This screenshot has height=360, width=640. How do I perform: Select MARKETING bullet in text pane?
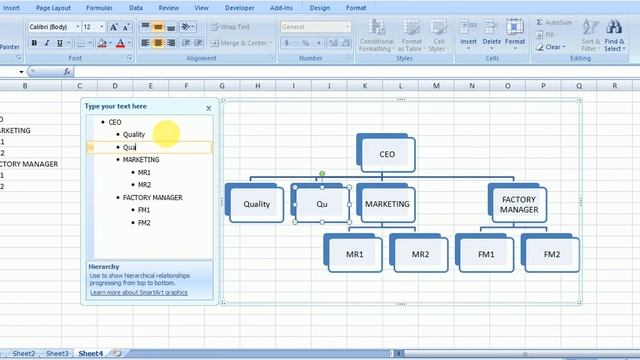pos(141,160)
